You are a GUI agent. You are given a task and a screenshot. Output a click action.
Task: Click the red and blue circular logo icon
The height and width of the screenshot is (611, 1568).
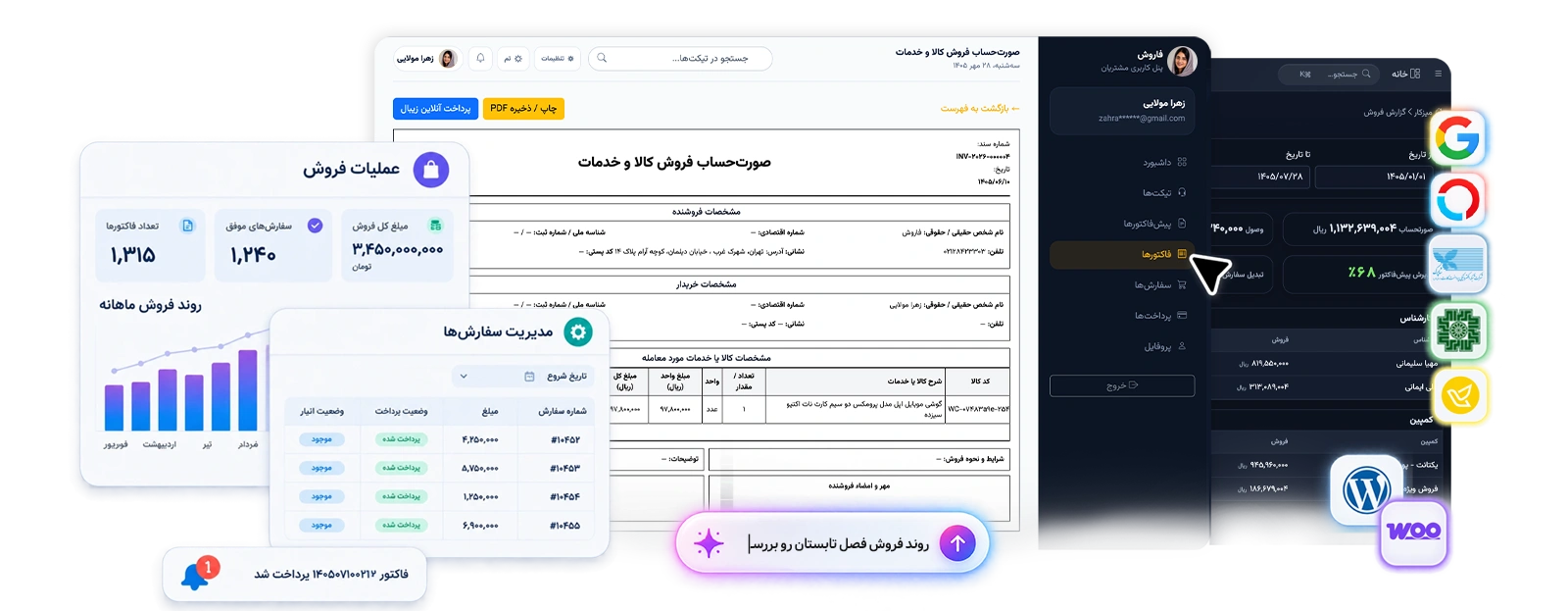point(1458,201)
